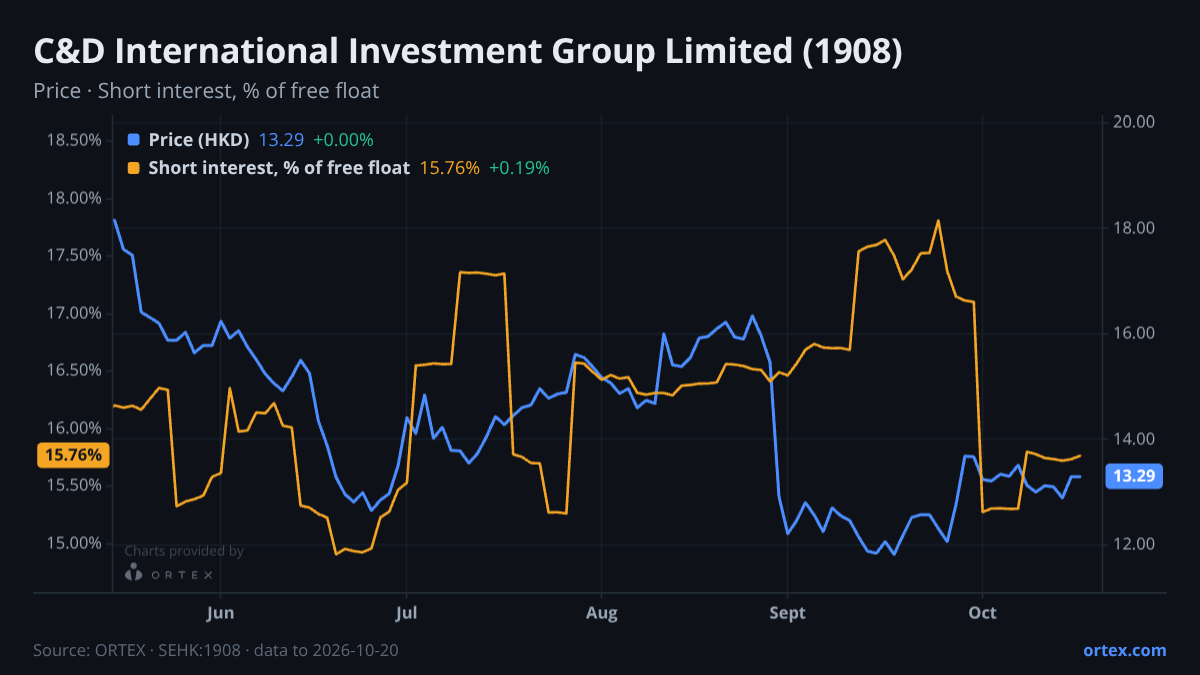Click the 16.00 right axis label
The width and height of the screenshot is (1200, 675).
[1135, 333]
